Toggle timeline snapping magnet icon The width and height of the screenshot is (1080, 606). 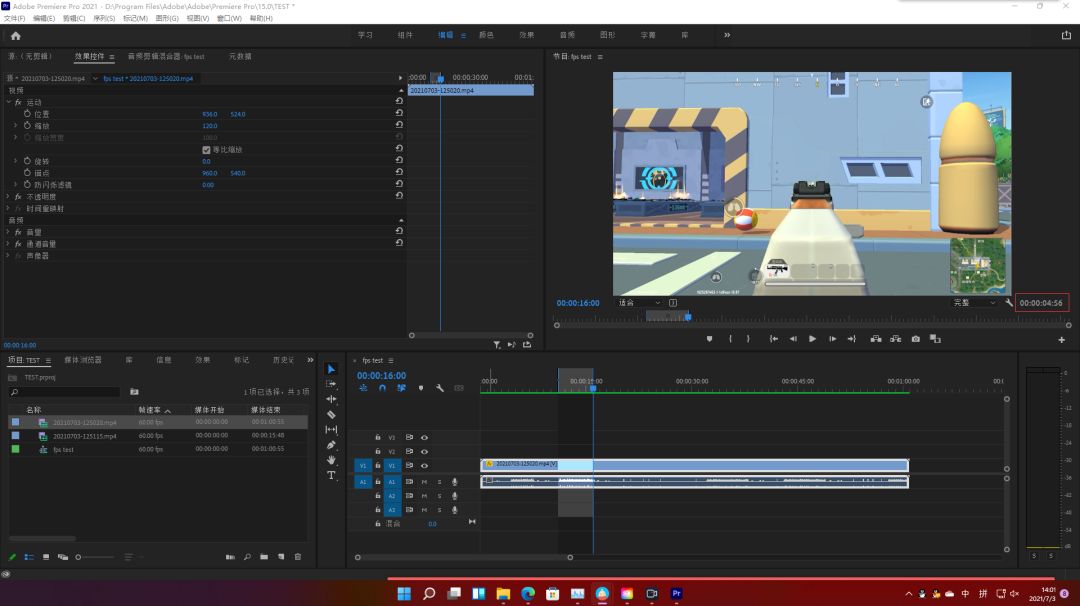pos(382,388)
